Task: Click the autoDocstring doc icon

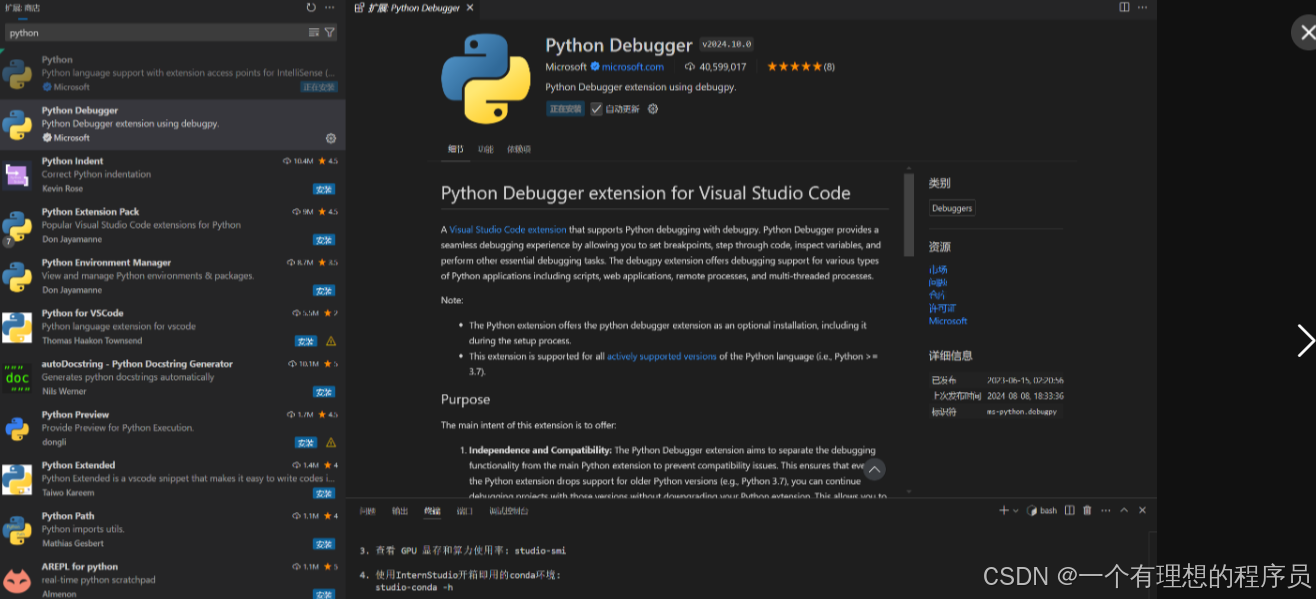Action: (x=17, y=378)
